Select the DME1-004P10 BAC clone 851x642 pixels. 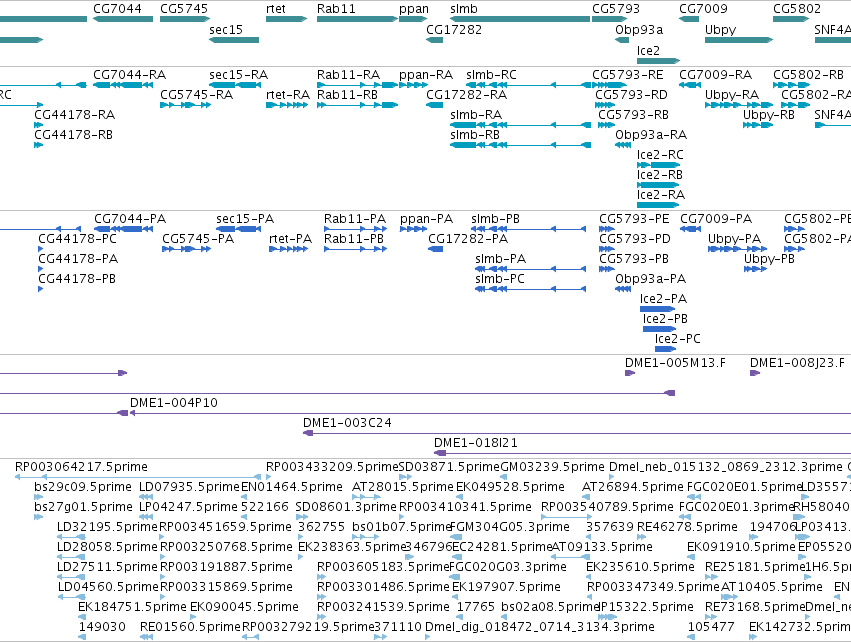click(490, 414)
